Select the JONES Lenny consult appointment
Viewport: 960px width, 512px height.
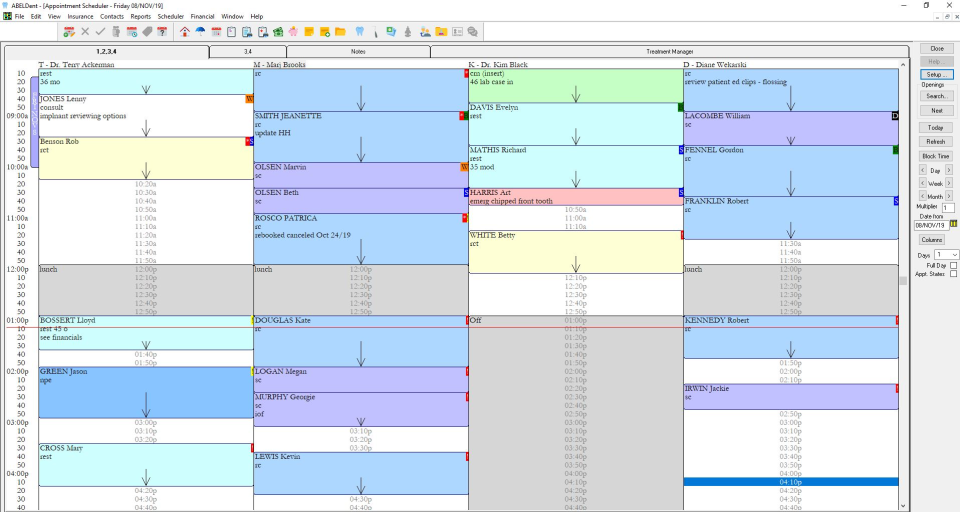pyautogui.click(x=146, y=116)
